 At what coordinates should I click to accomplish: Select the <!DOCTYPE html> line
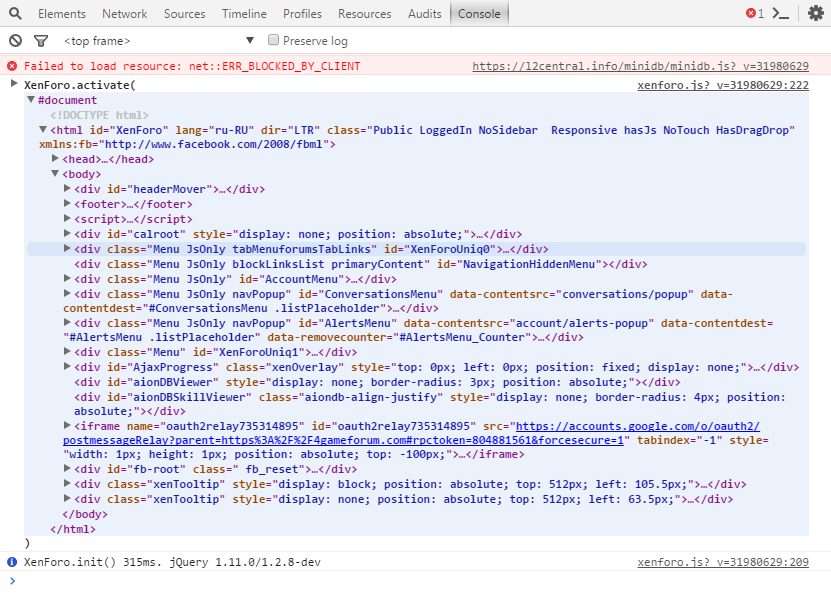tap(99, 115)
